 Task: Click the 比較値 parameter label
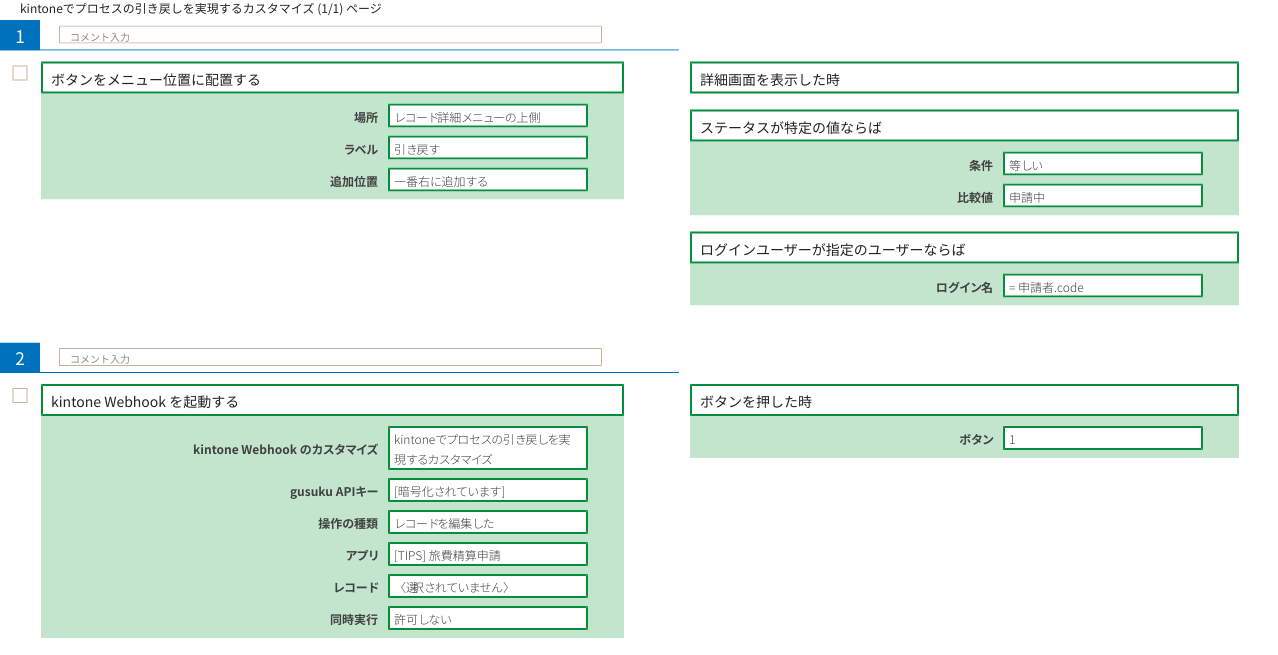pyautogui.click(x=975, y=197)
